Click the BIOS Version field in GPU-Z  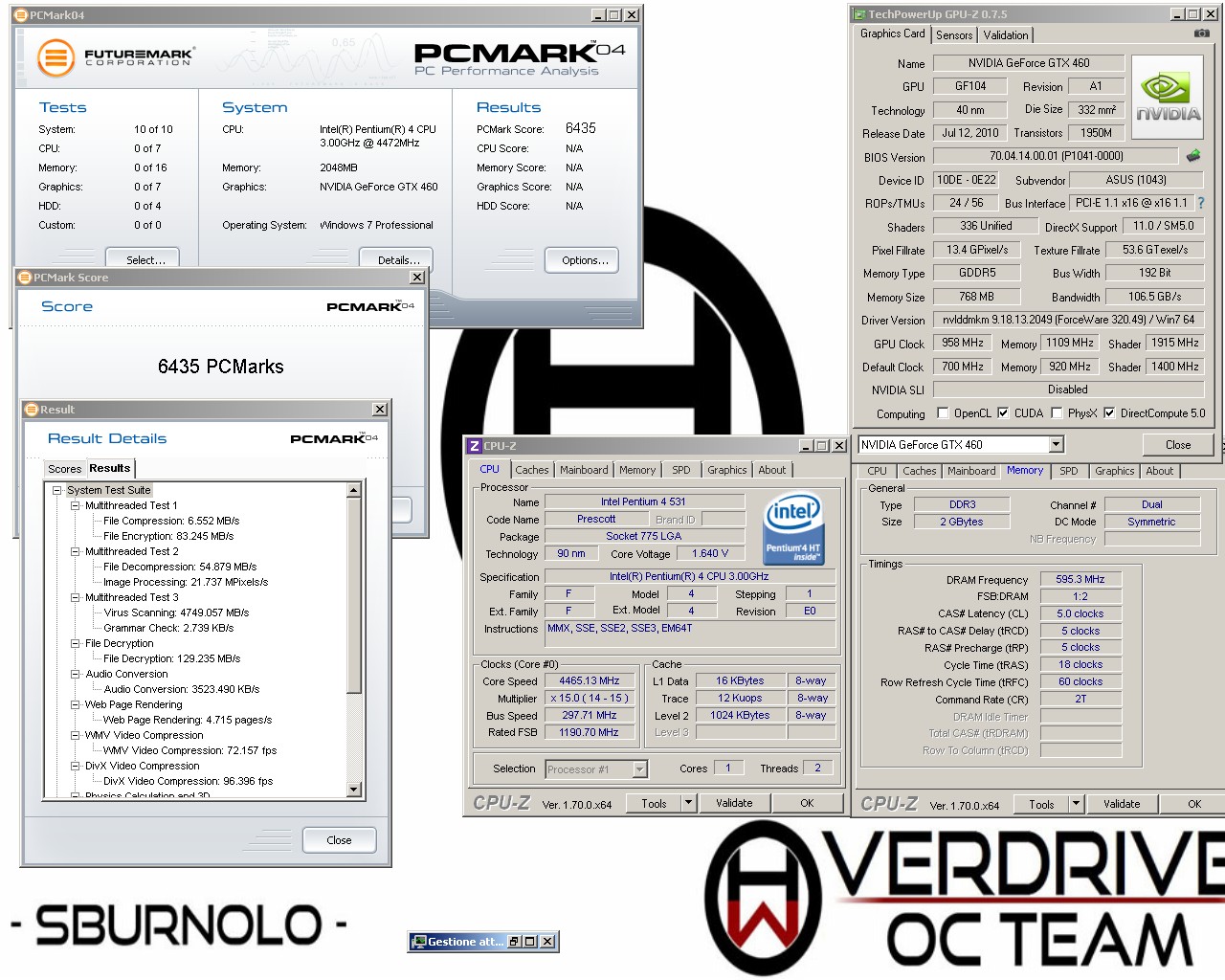click(x=1056, y=156)
